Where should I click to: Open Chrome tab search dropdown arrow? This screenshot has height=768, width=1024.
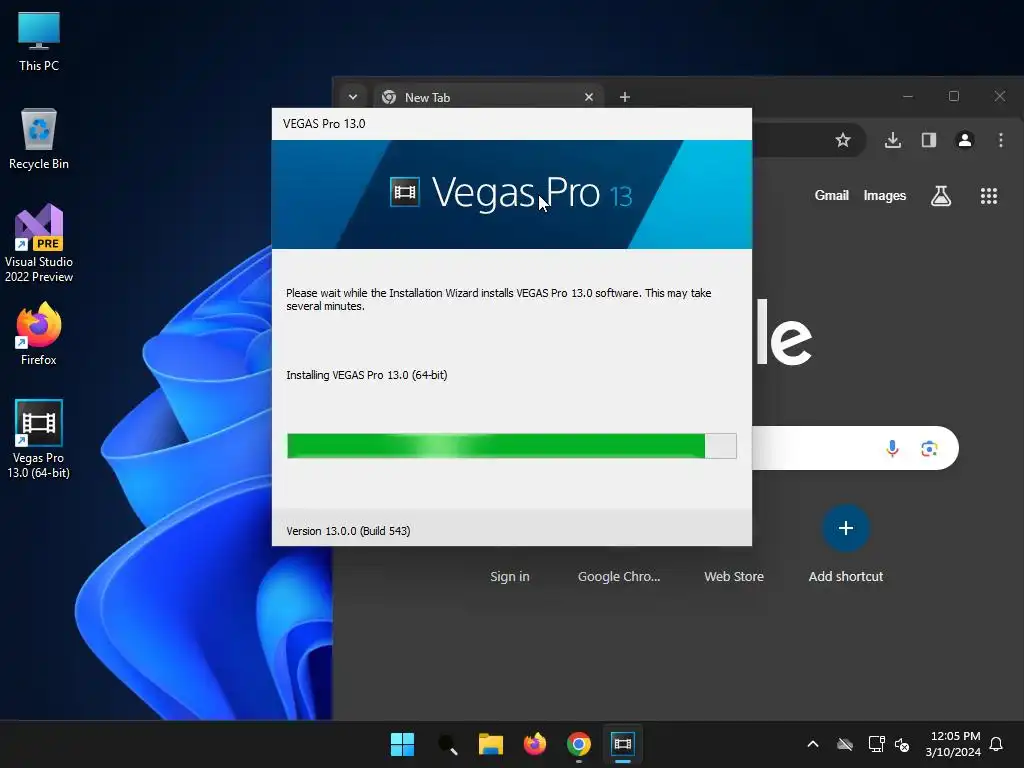[x=353, y=97]
